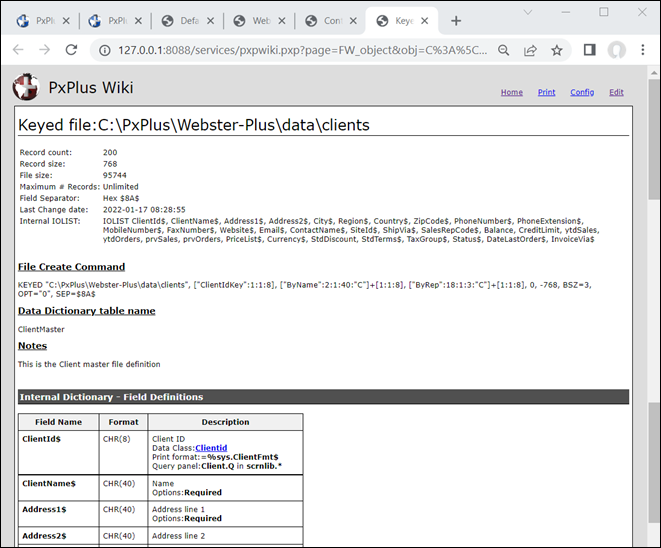Reload the PxPlus Wiki page

coord(71,50)
